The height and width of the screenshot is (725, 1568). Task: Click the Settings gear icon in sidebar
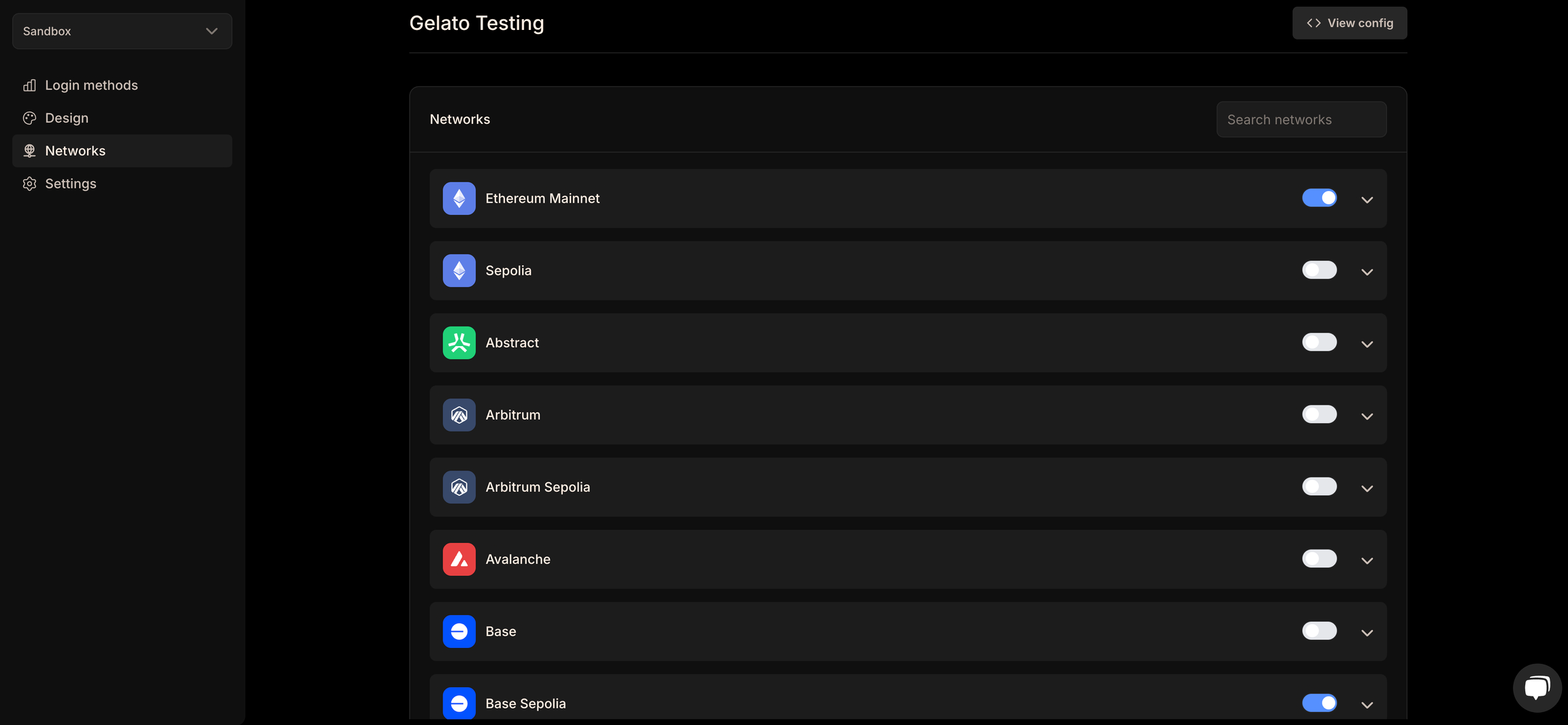29,184
